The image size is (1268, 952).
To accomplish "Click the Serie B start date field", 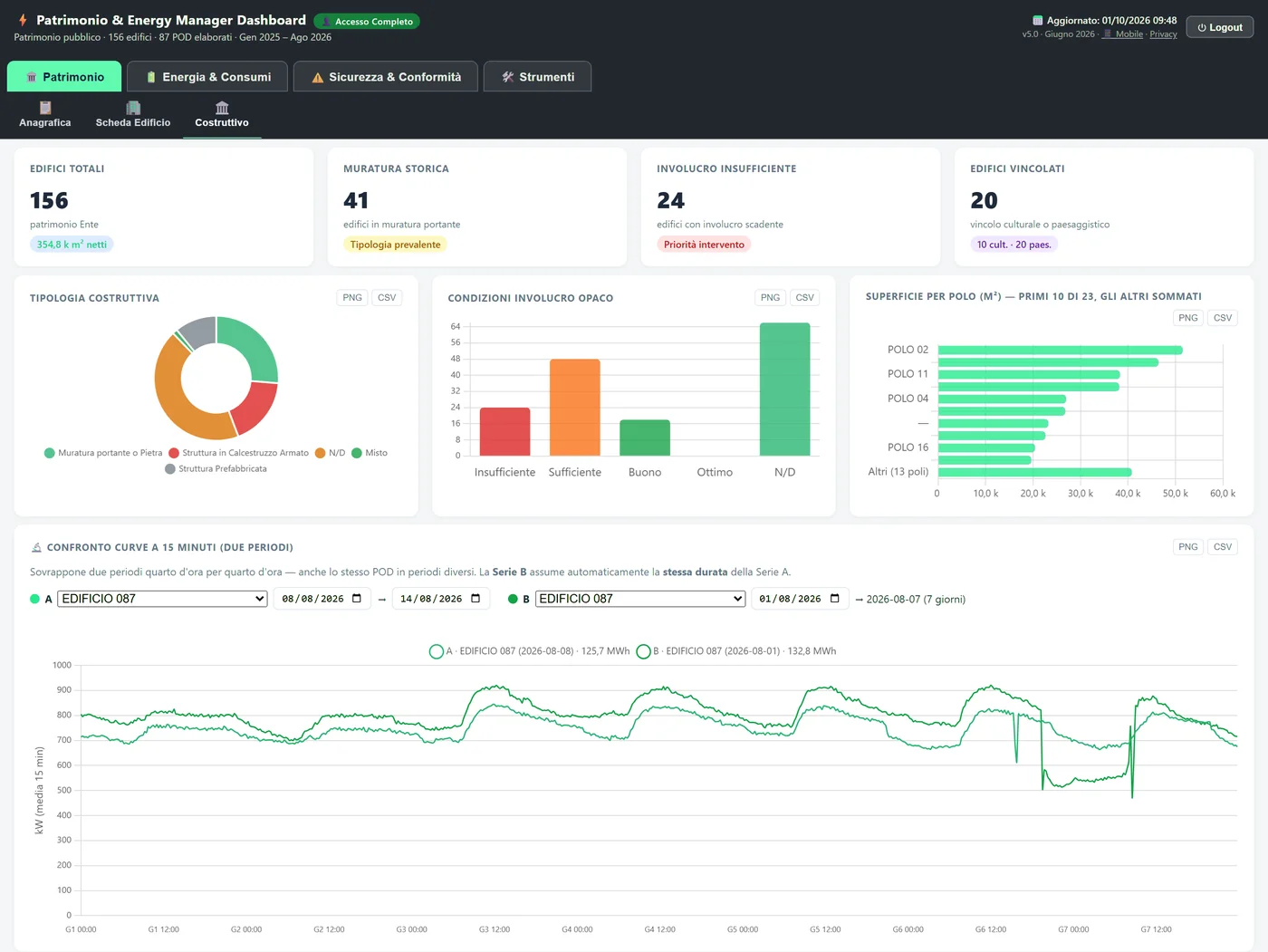I will (801, 599).
